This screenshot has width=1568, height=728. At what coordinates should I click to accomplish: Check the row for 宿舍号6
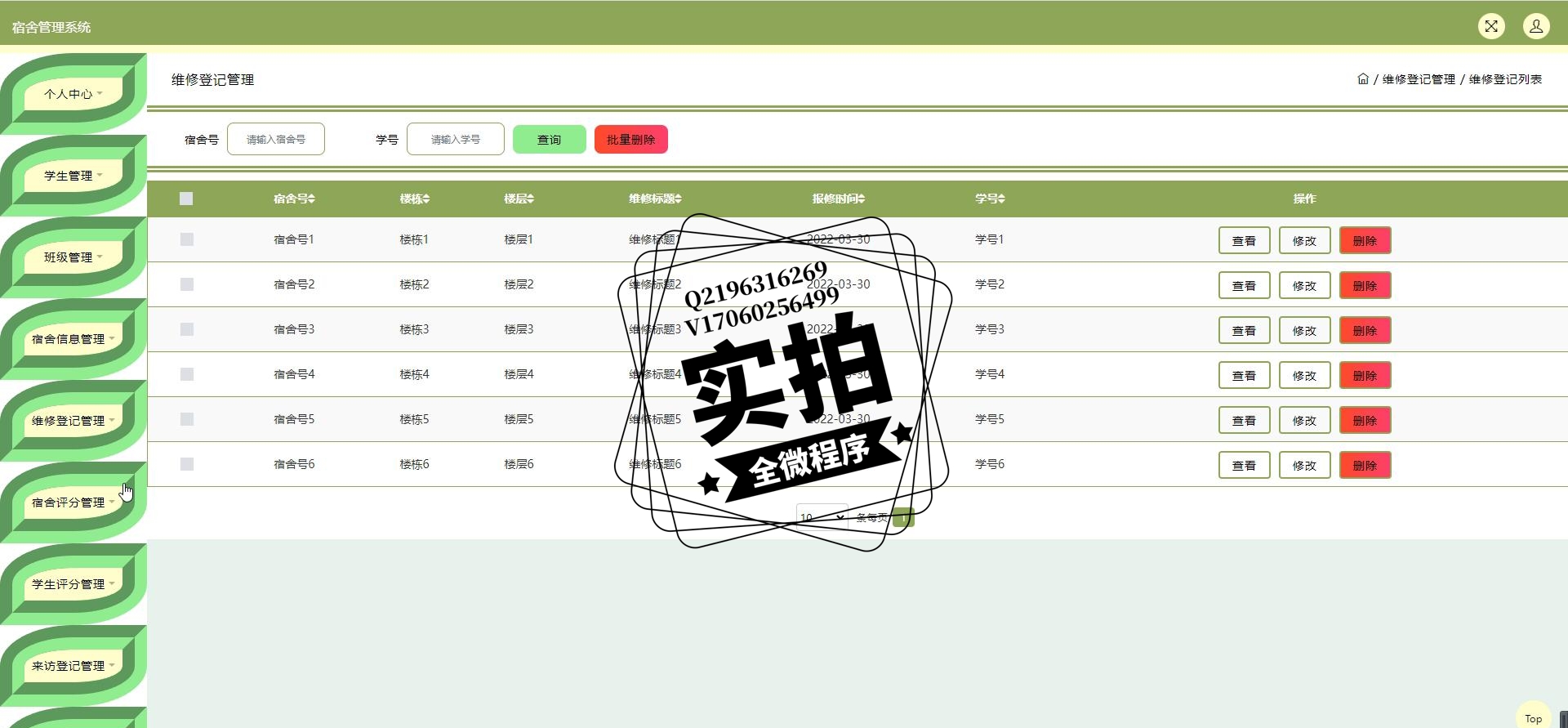(x=187, y=464)
